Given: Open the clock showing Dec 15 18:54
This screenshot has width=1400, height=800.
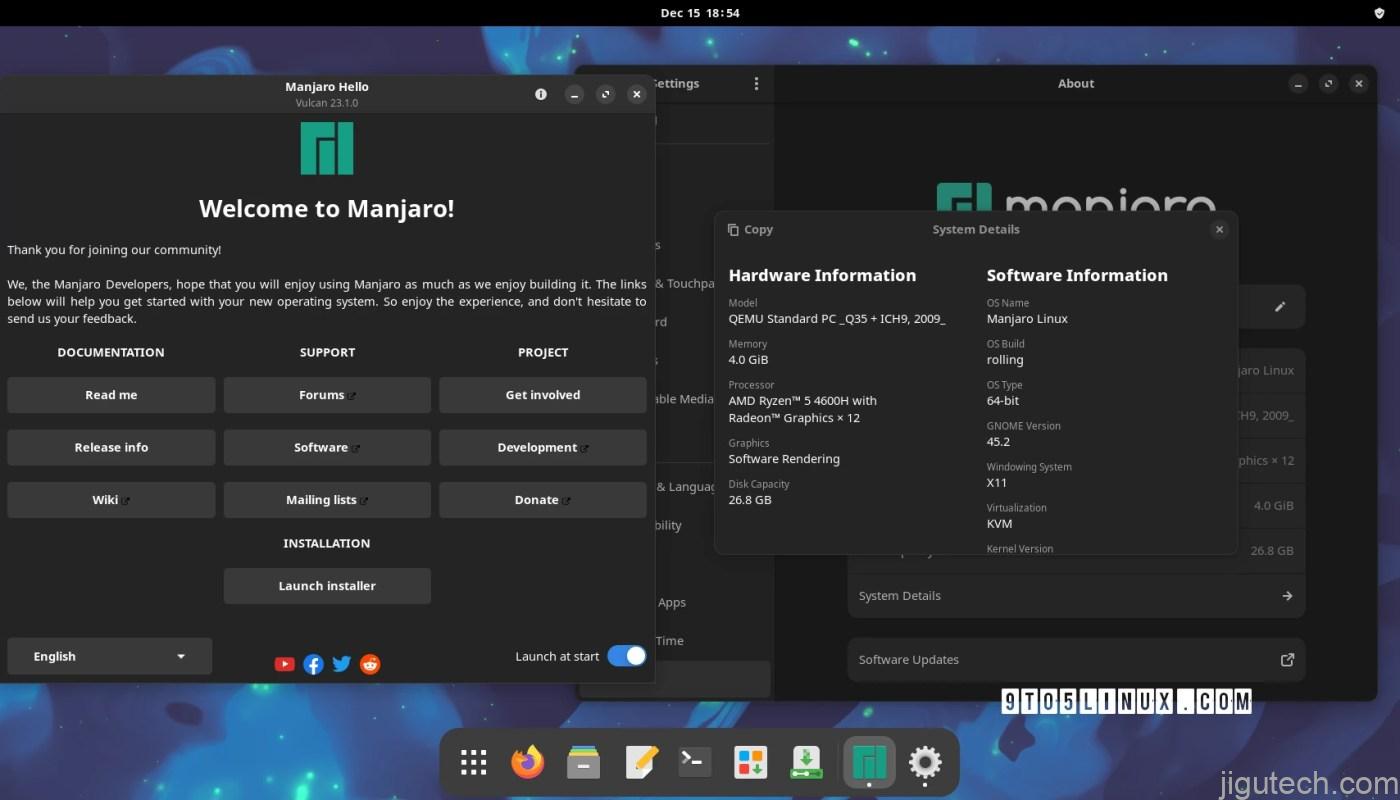Looking at the screenshot, I should pos(700,13).
